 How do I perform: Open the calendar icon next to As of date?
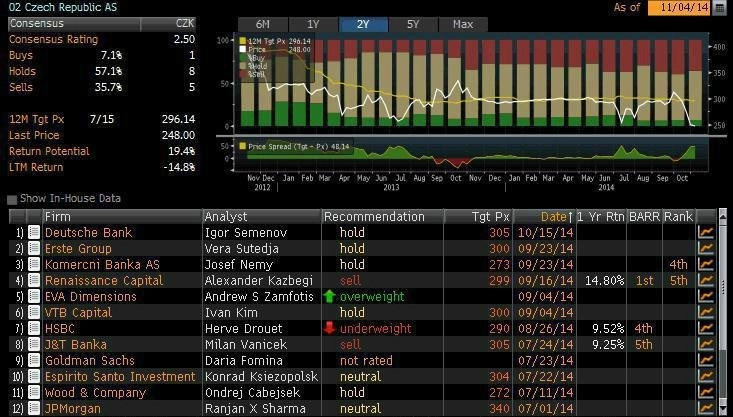pos(720,8)
